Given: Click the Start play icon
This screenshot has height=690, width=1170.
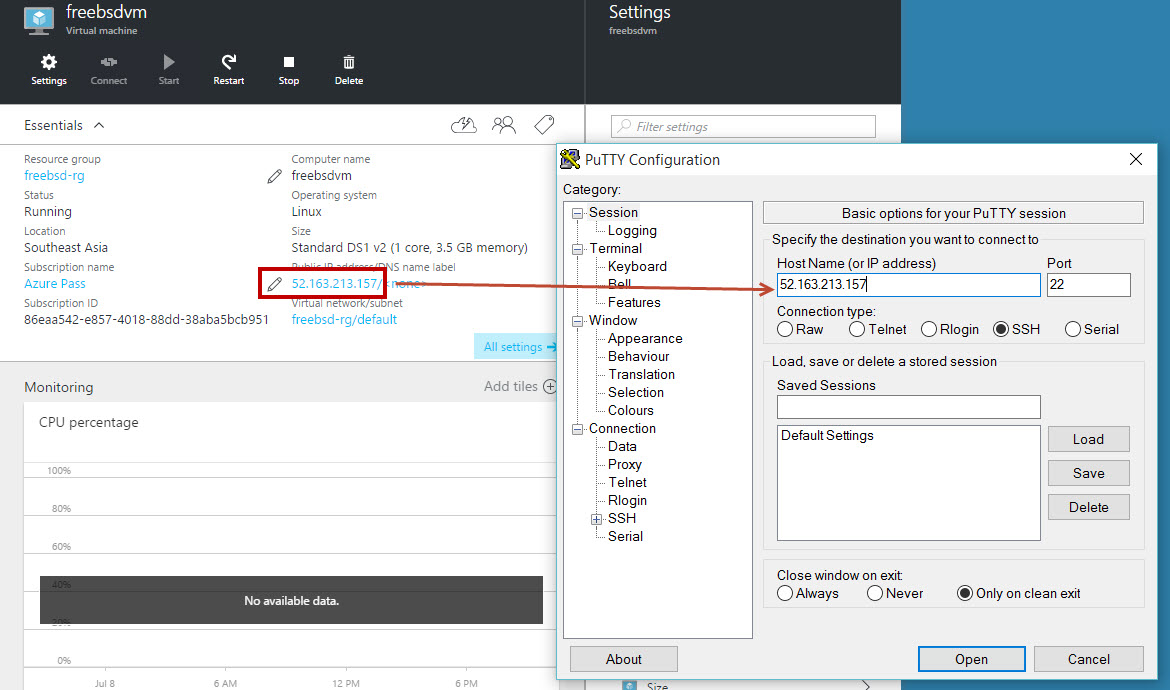Looking at the screenshot, I should pyautogui.click(x=169, y=62).
